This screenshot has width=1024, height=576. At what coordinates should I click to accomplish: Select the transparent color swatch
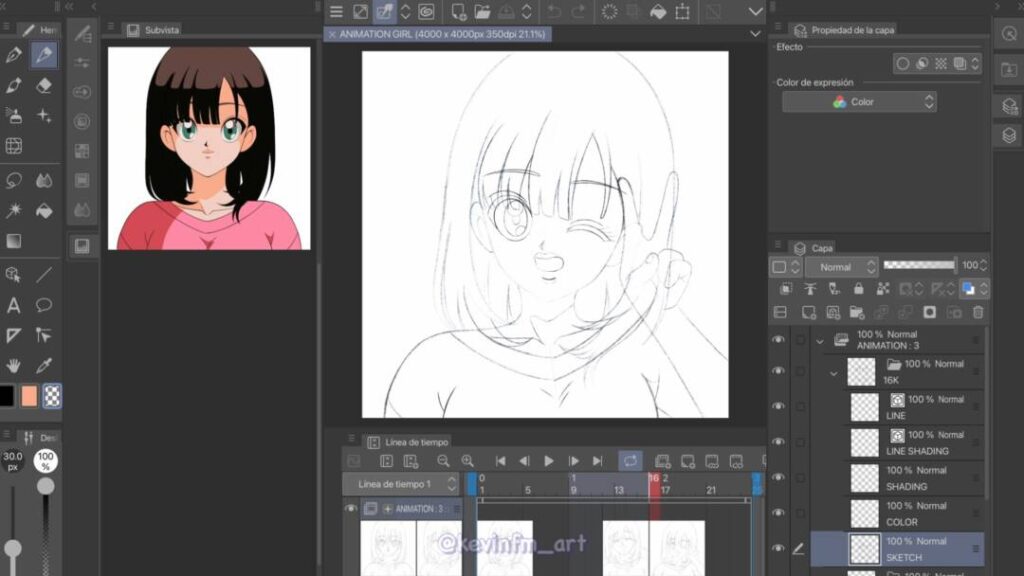(52, 396)
